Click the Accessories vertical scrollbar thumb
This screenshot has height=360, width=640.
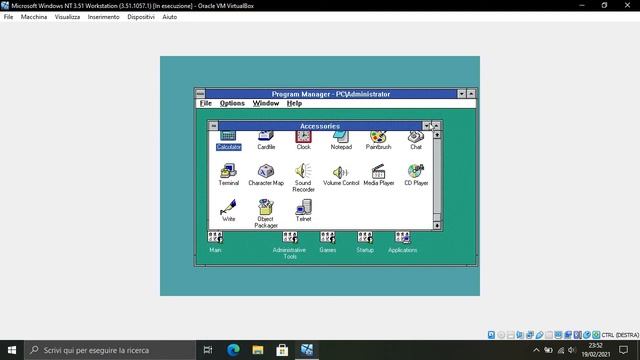pyautogui.click(x=437, y=217)
